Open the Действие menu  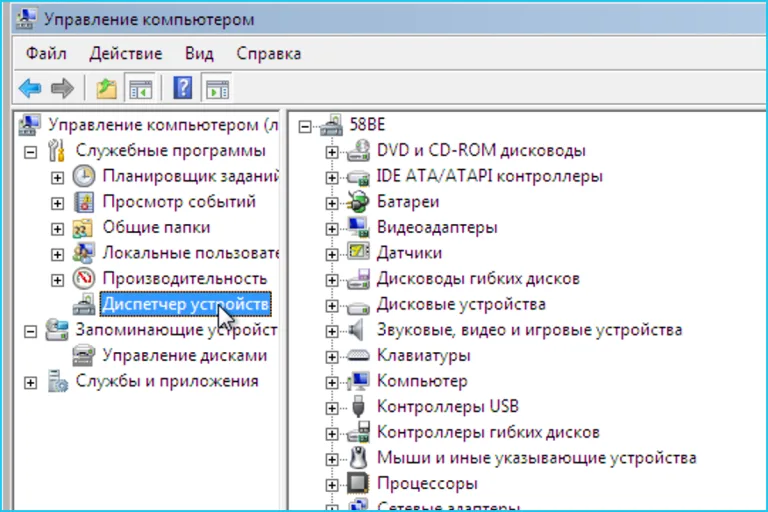click(126, 53)
